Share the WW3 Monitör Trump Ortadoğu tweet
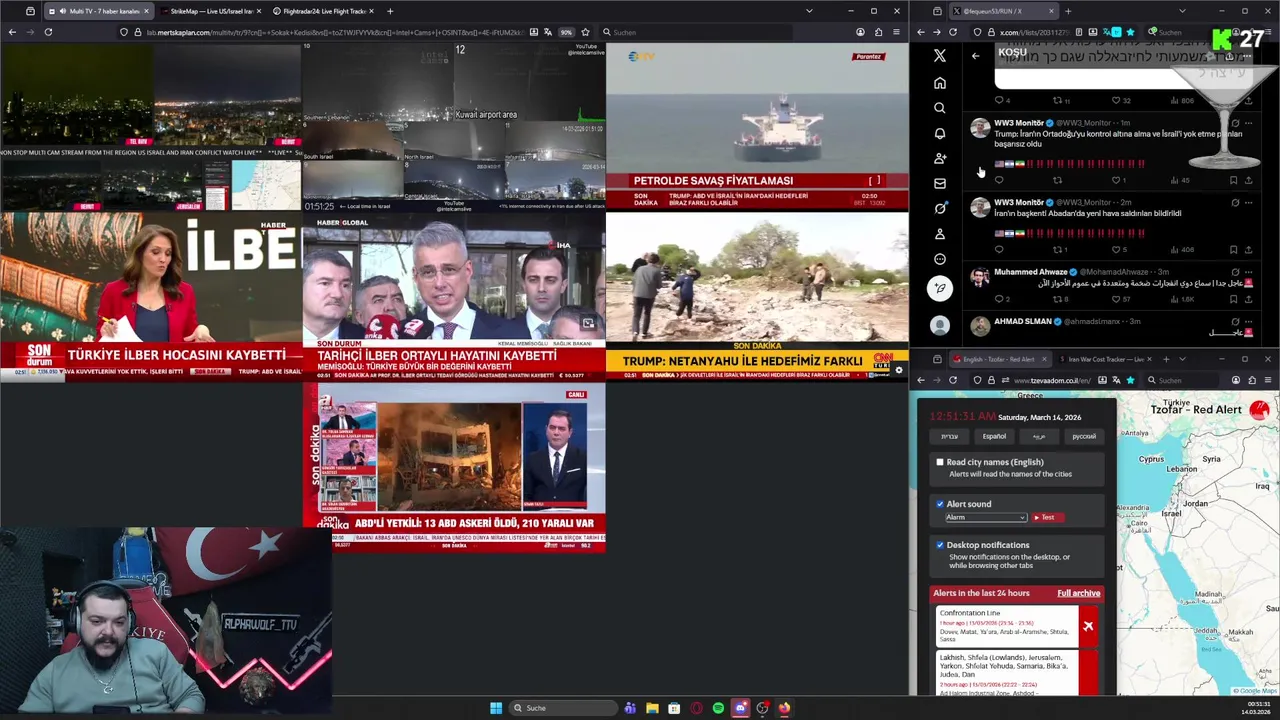The image size is (1280, 720). point(1248,180)
